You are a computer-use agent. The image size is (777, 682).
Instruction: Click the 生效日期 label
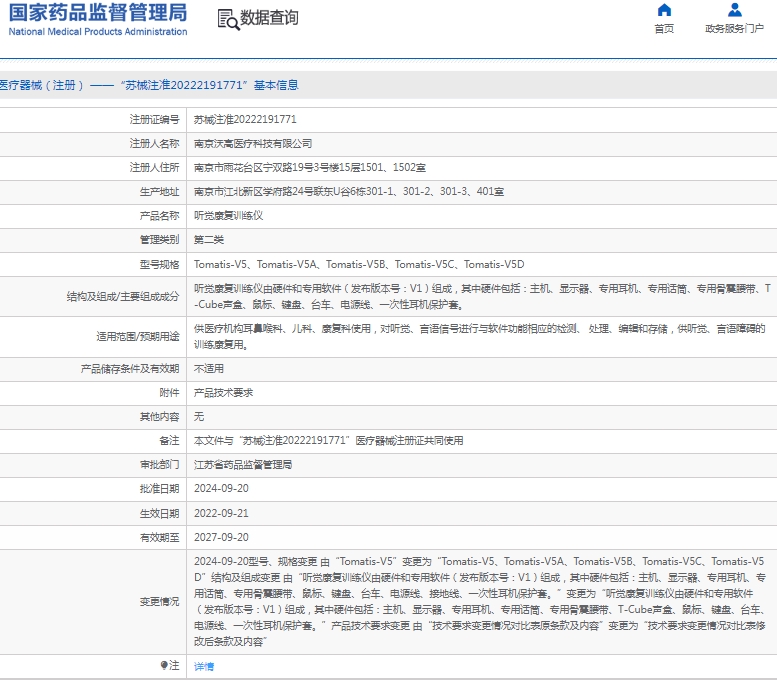pyautogui.click(x=160, y=513)
